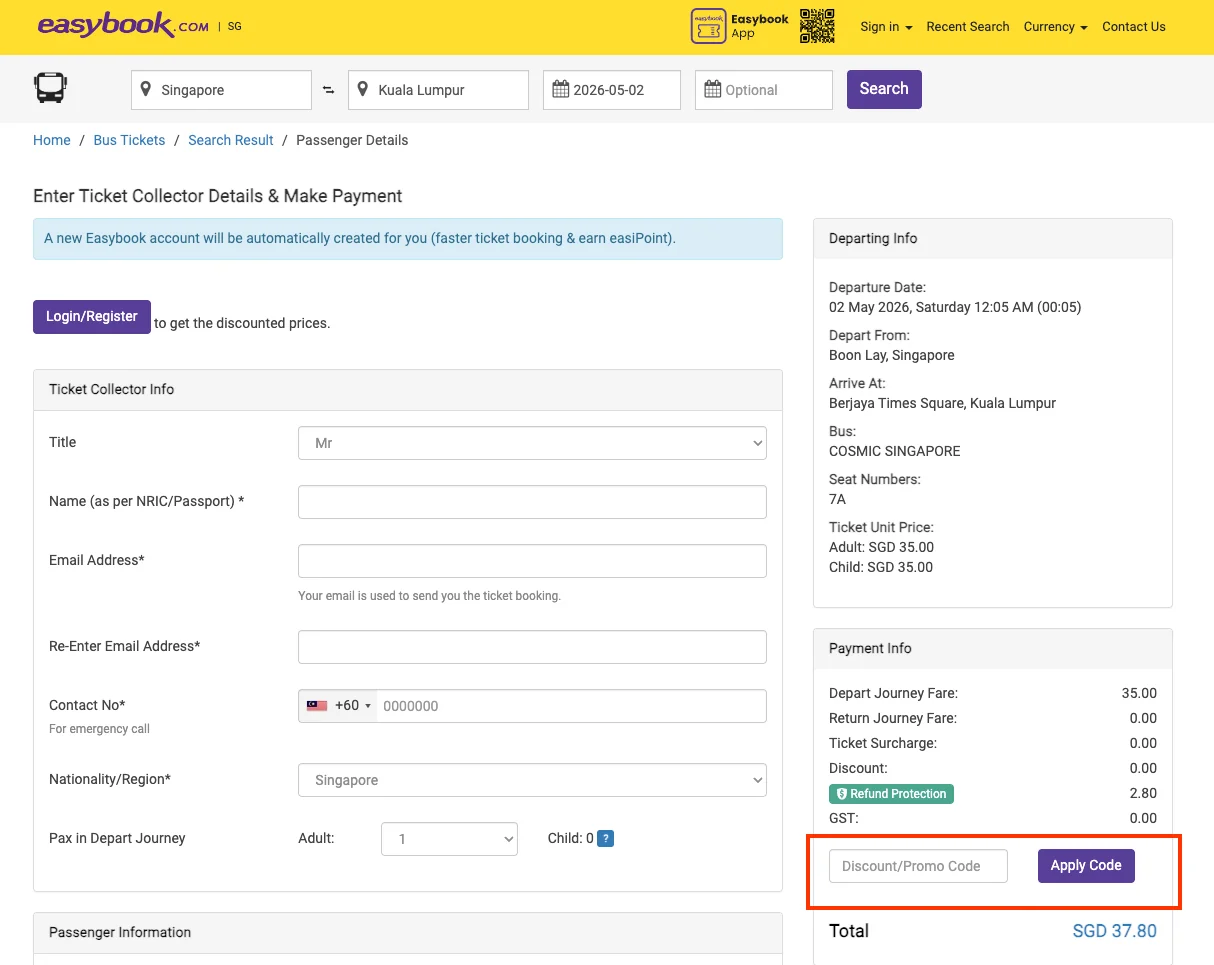Click the Login/Register button
The height and width of the screenshot is (965, 1214).
(x=92, y=316)
